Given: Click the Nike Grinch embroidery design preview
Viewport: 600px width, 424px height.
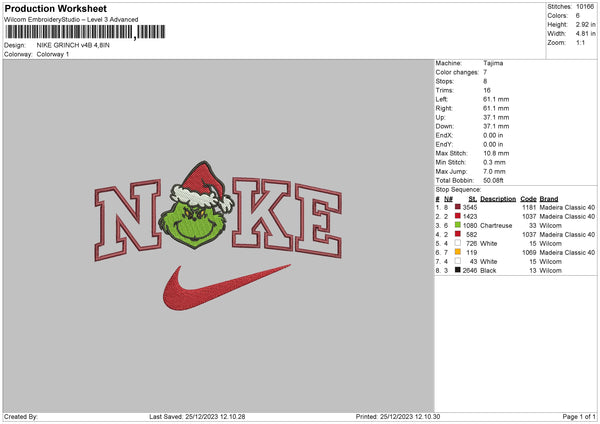Looking at the screenshot, I should 218,236.
